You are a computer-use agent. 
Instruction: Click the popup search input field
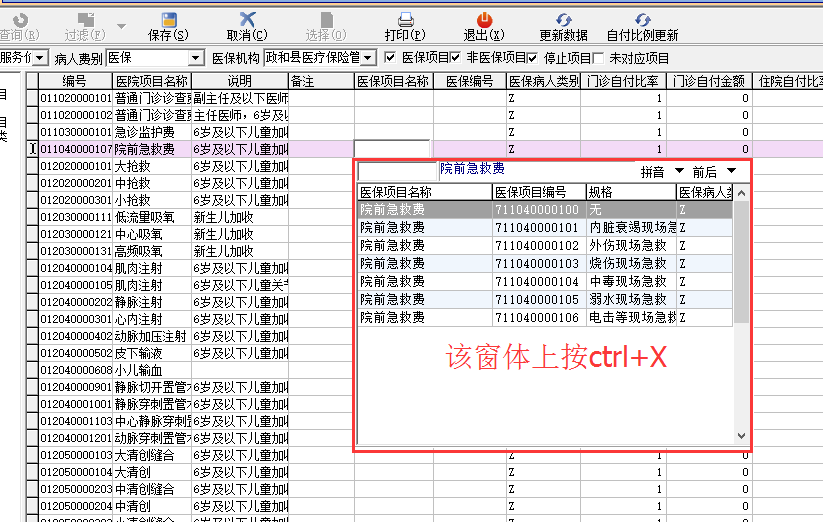(x=397, y=171)
